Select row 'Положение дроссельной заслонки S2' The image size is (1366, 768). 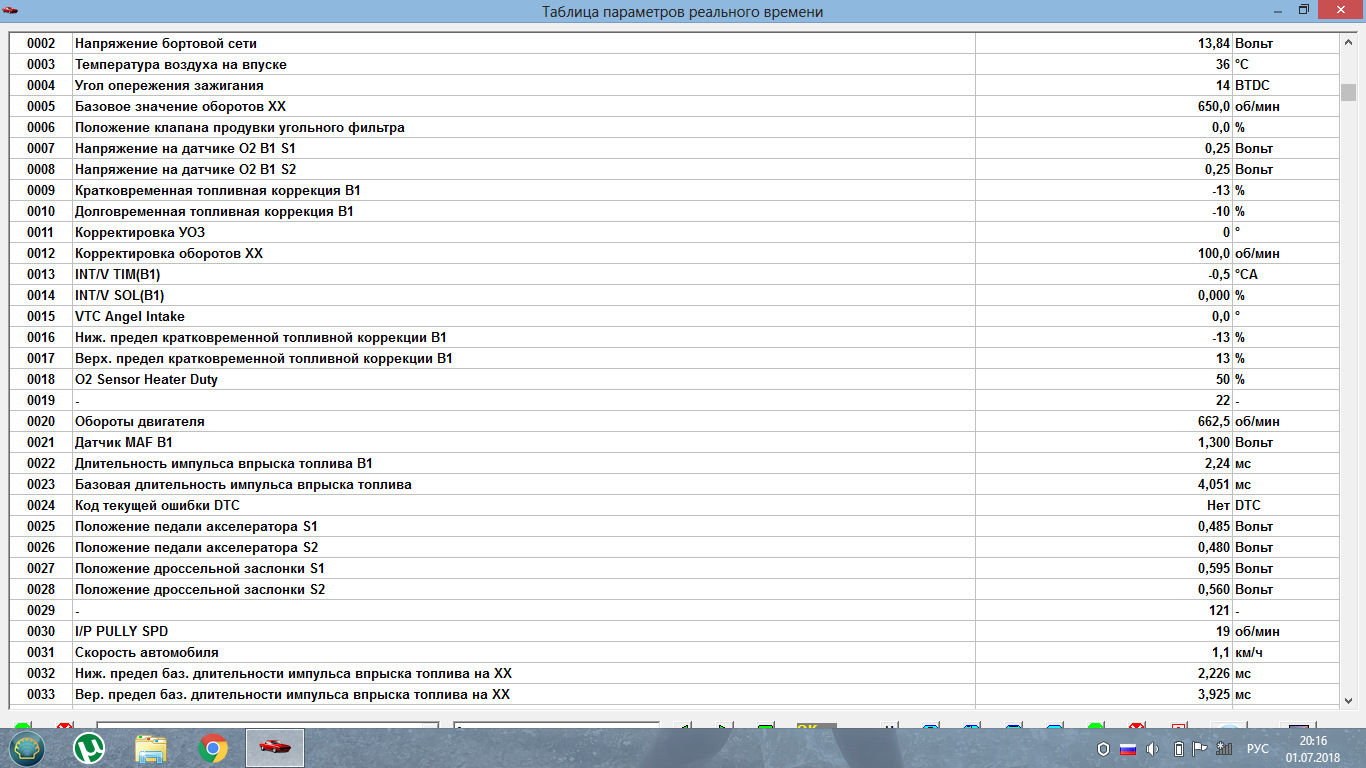click(674, 590)
